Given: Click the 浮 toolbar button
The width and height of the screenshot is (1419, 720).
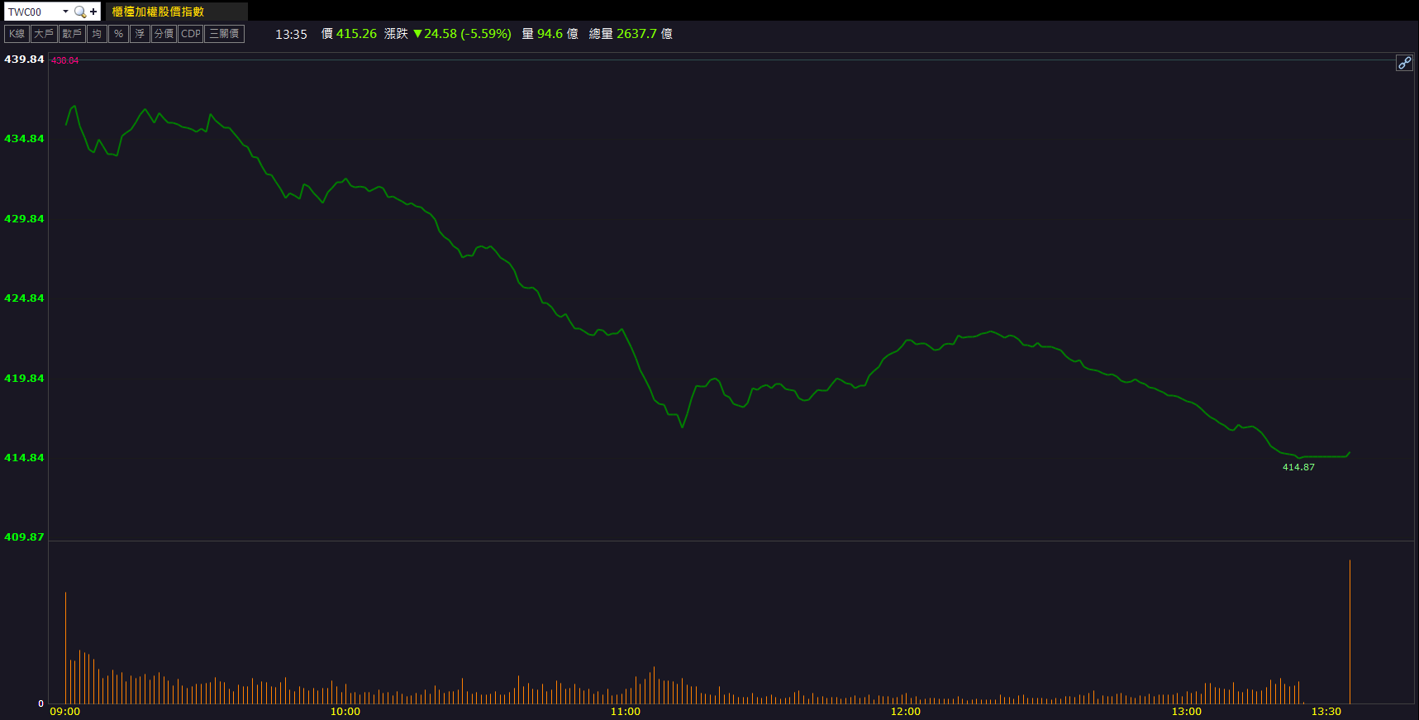Looking at the screenshot, I should (x=140, y=34).
